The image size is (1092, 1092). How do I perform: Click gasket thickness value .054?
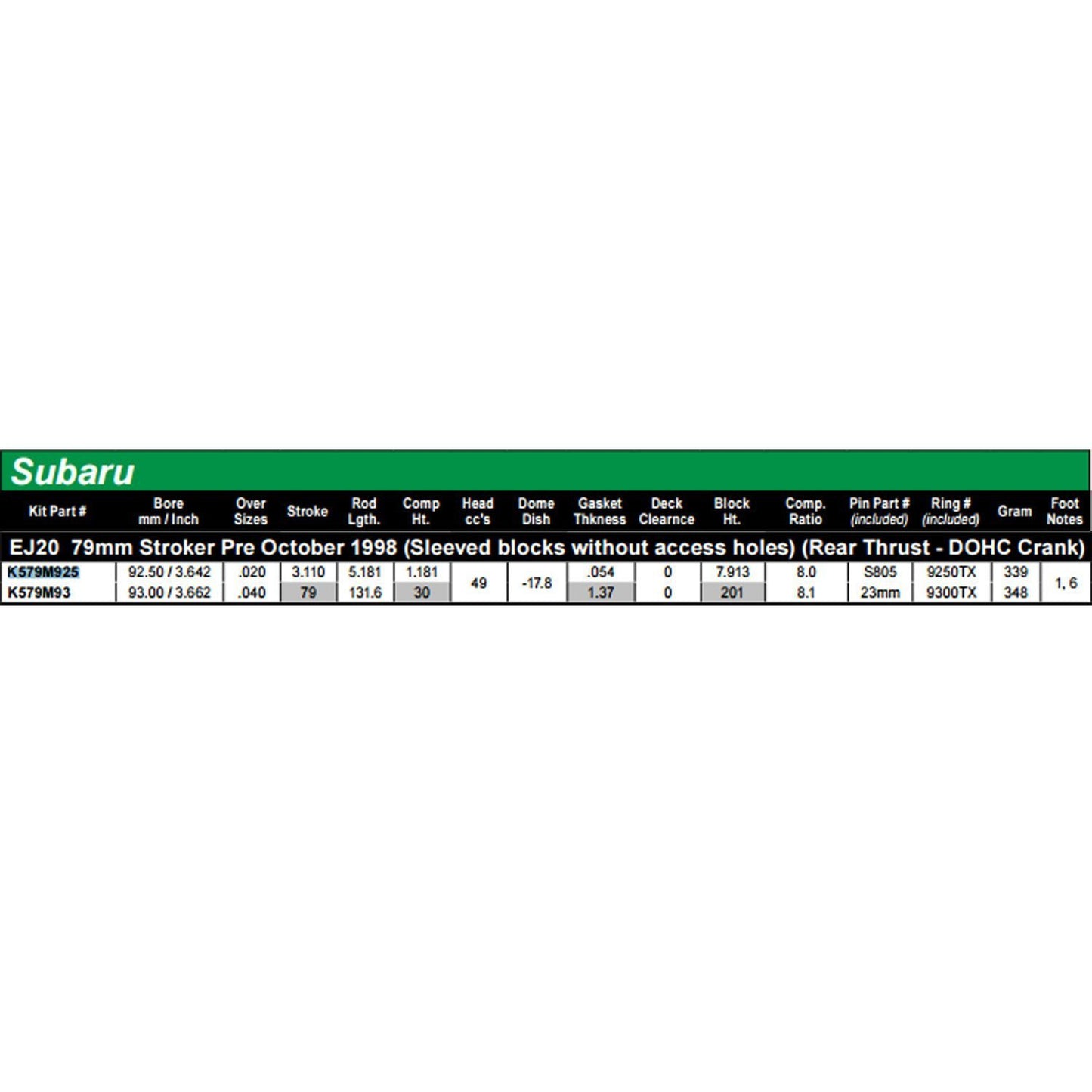[x=601, y=573]
